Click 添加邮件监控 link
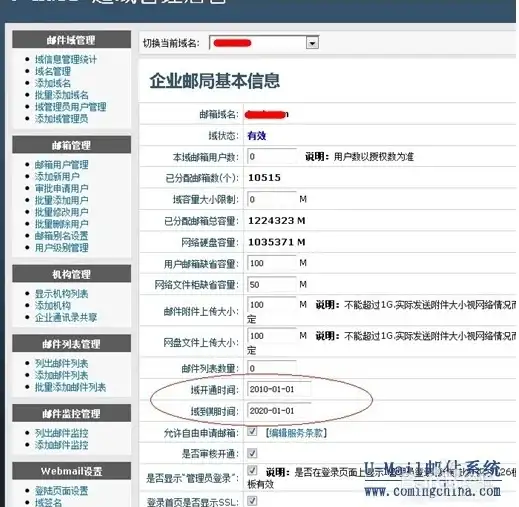The height and width of the screenshot is (507, 519). pyautogui.click(x=61, y=445)
